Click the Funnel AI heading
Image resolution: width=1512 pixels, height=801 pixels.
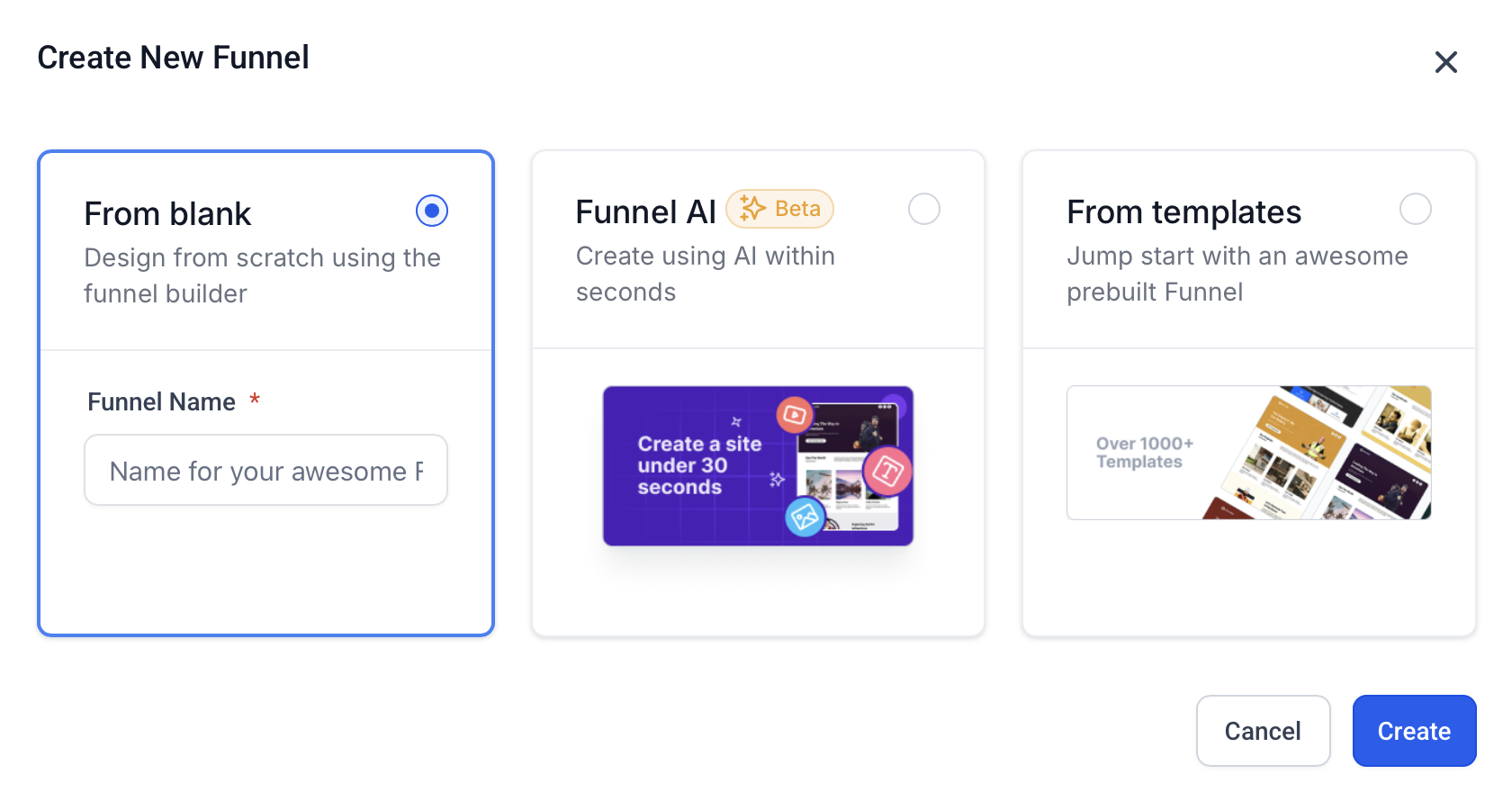coord(645,212)
